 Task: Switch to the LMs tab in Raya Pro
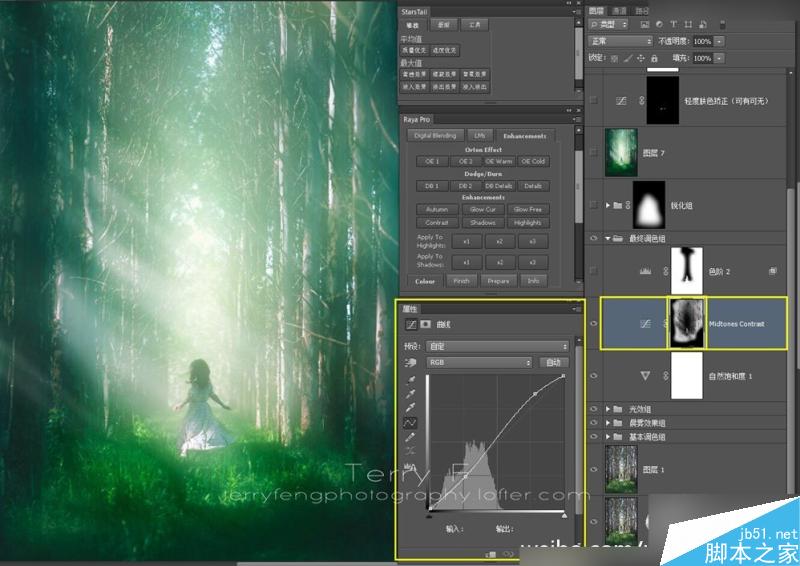click(480, 136)
